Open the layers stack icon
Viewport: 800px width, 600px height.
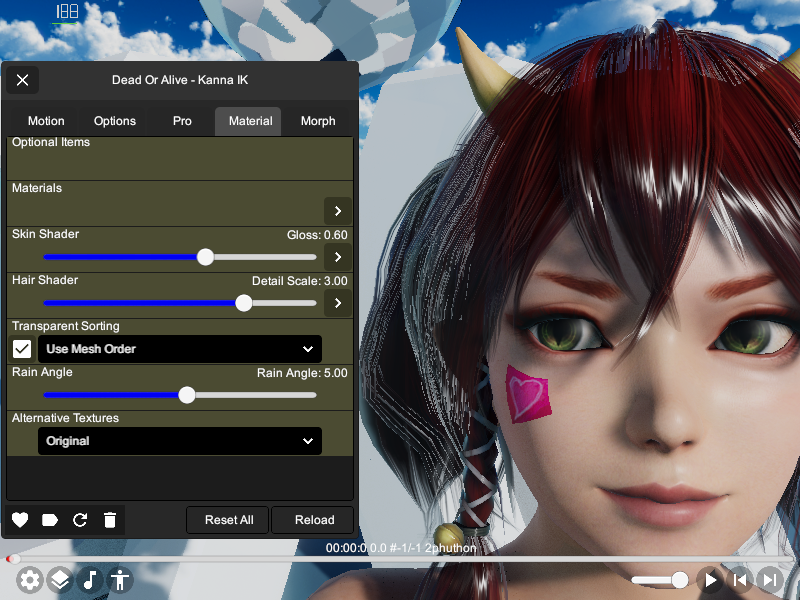60,580
